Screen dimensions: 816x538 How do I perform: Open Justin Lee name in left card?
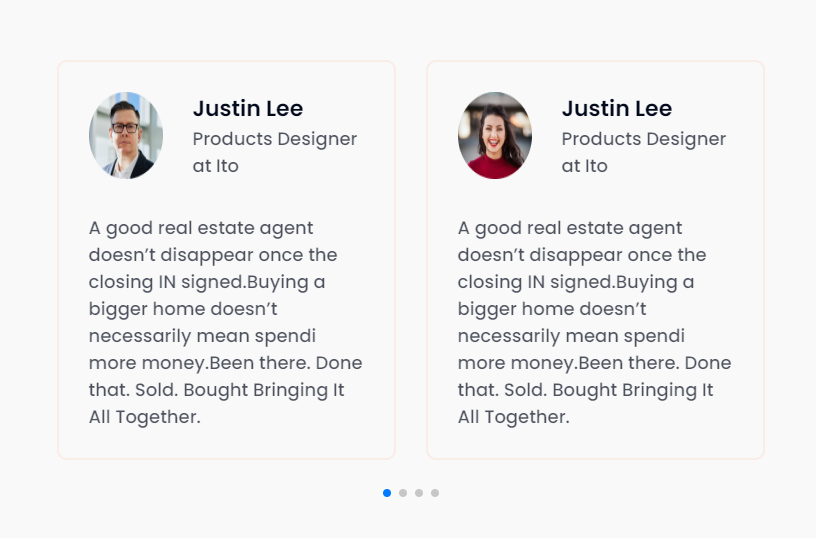[x=248, y=108]
